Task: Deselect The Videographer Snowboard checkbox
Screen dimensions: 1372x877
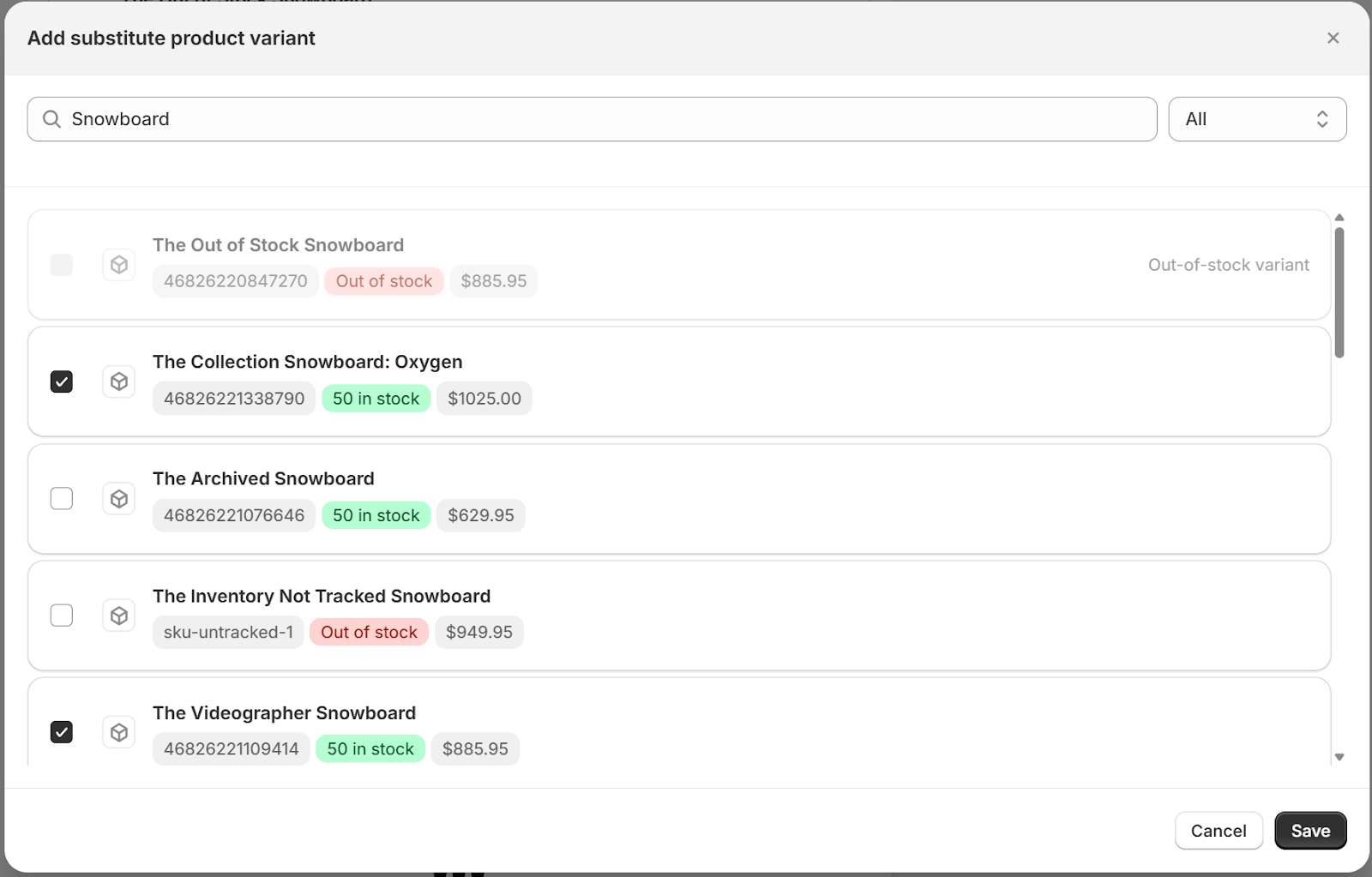Action: pos(62,732)
